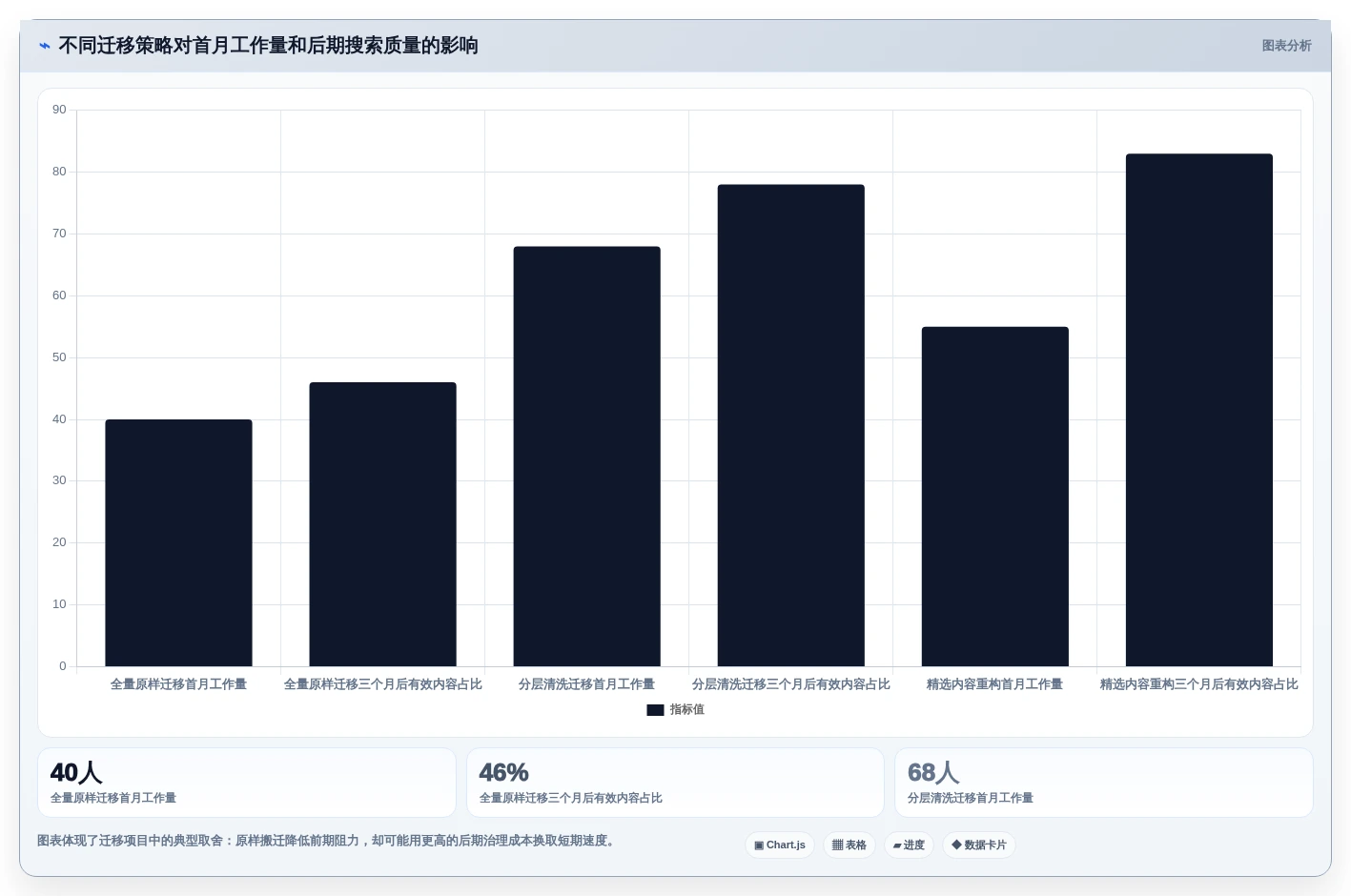Click the y-axis value 50
1351x896 pixels.
click(x=59, y=357)
